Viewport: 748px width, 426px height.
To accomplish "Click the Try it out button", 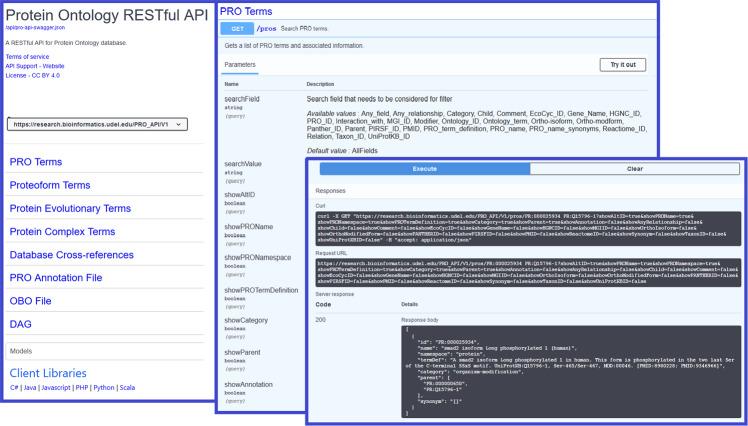I will tap(621, 64).
